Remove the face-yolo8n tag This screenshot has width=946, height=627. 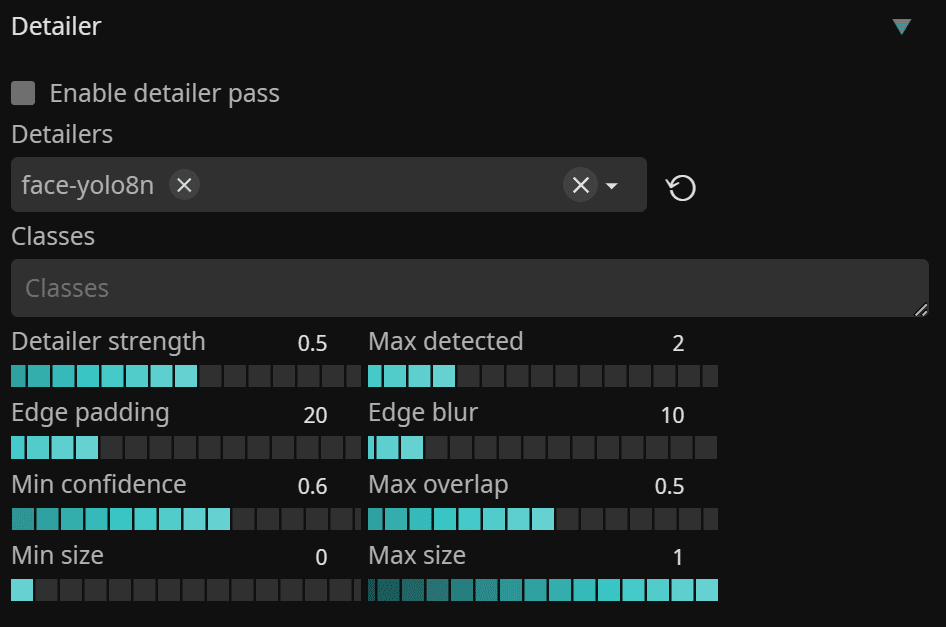(x=184, y=185)
